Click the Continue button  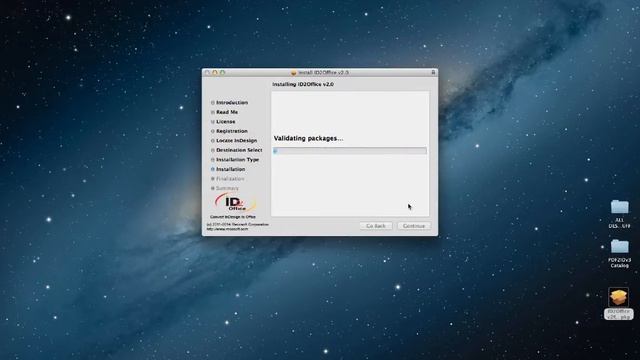pyautogui.click(x=414, y=226)
